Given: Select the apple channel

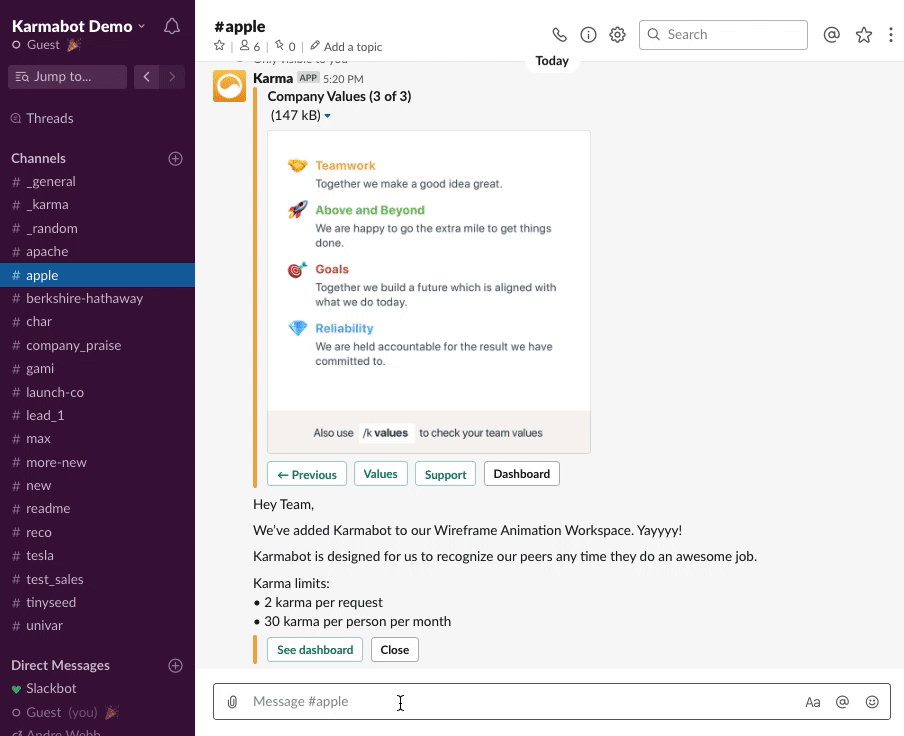Looking at the screenshot, I should (x=97, y=275).
